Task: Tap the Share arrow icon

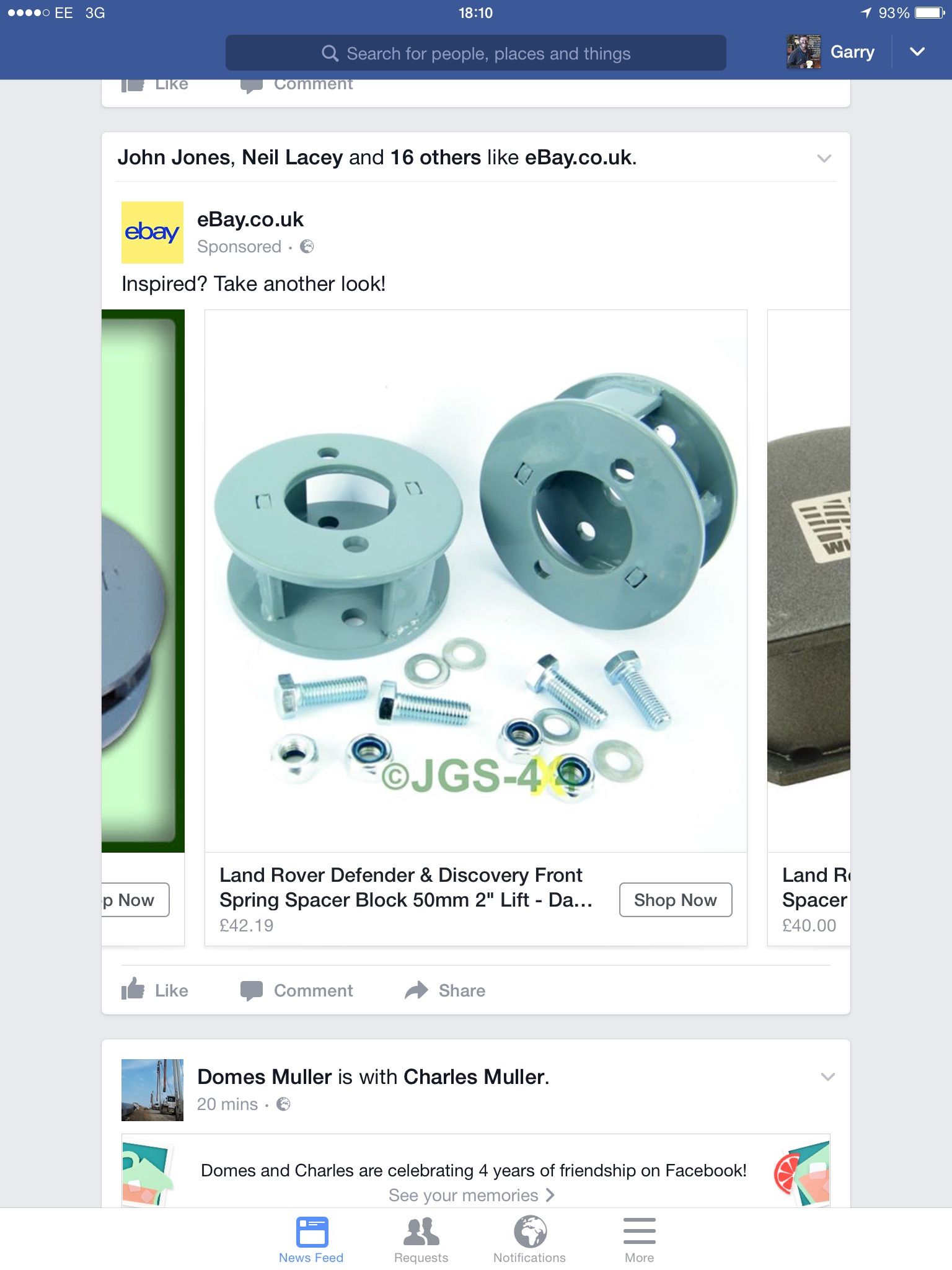Action: [416, 990]
